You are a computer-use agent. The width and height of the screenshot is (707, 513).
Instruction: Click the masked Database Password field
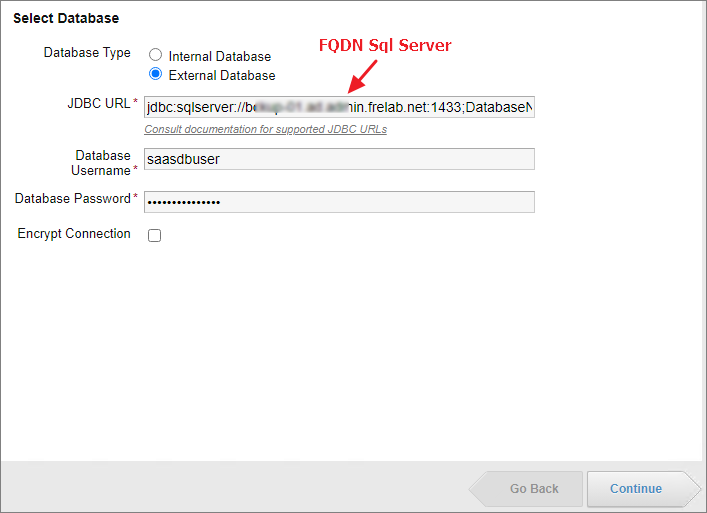pos(339,202)
